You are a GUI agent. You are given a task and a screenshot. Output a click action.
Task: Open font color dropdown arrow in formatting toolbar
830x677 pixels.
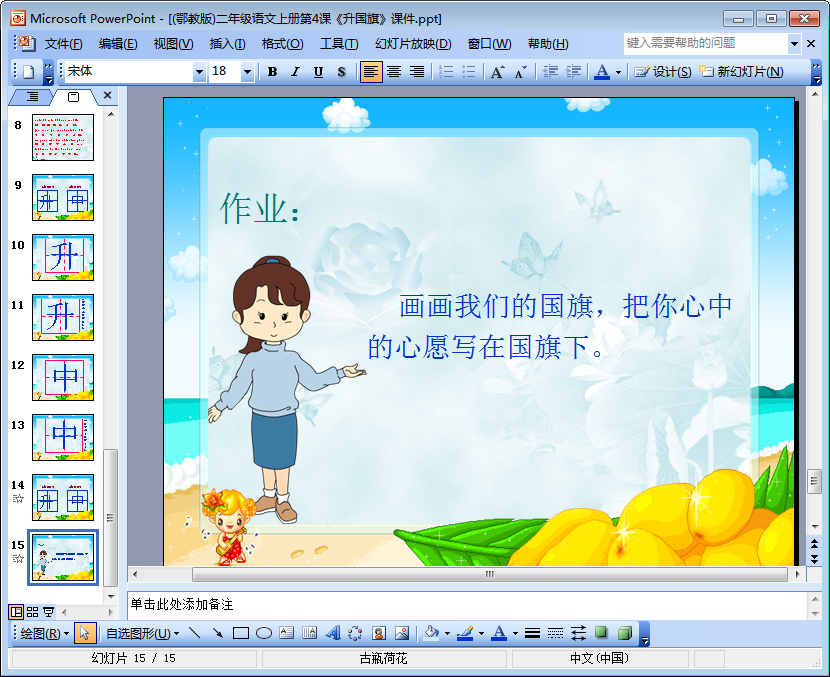point(618,72)
